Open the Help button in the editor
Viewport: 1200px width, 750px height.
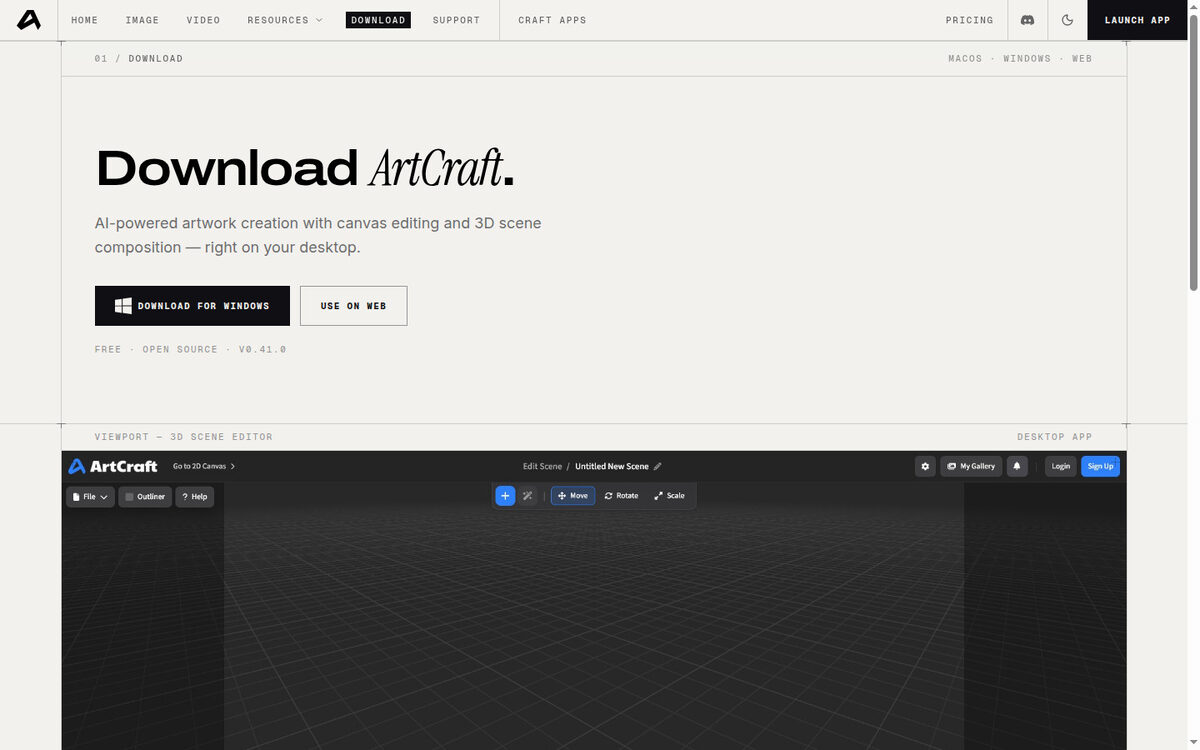194,496
